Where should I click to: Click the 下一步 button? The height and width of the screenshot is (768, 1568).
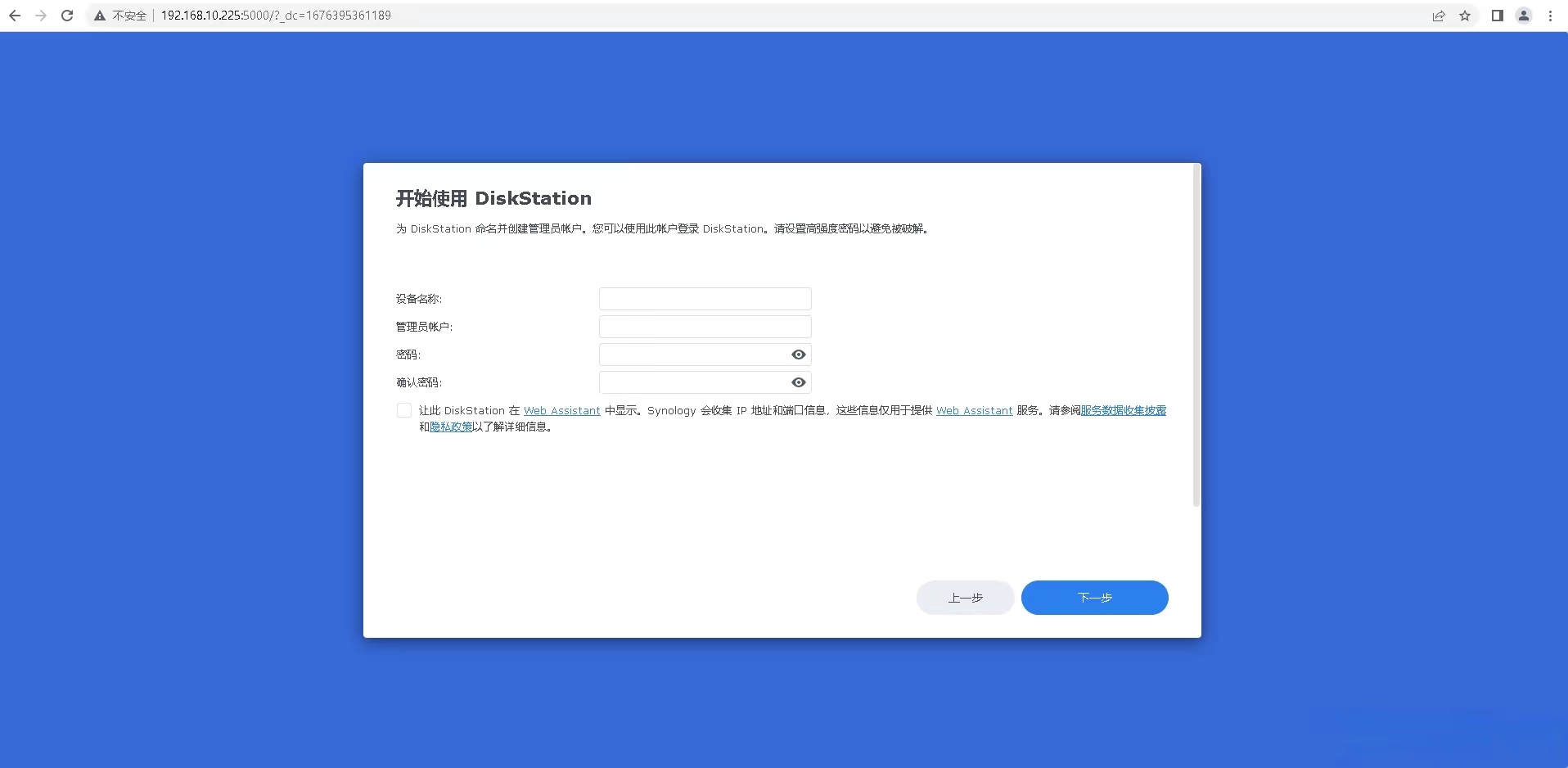click(x=1095, y=598)
